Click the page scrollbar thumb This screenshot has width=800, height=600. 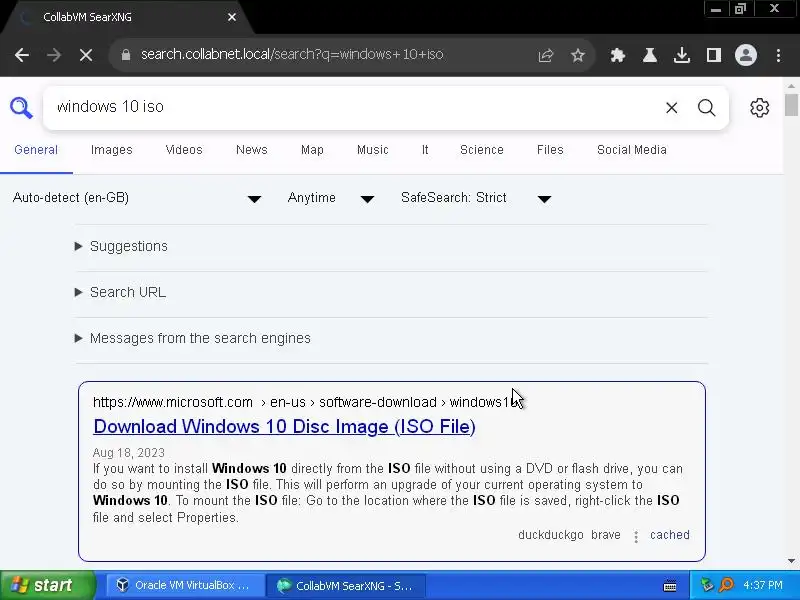791,105
